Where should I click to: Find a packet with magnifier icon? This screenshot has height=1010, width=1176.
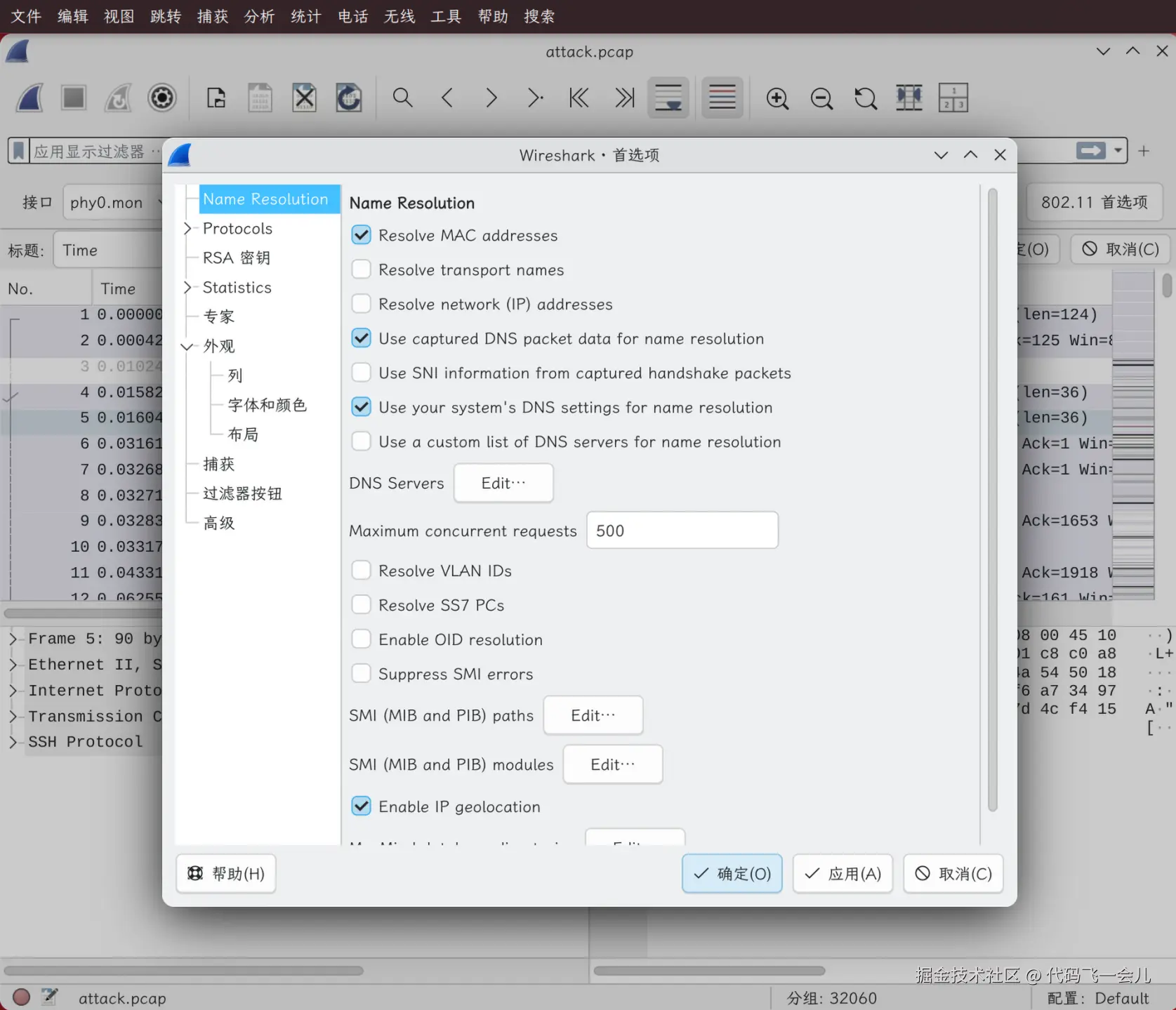click(402, 98)
